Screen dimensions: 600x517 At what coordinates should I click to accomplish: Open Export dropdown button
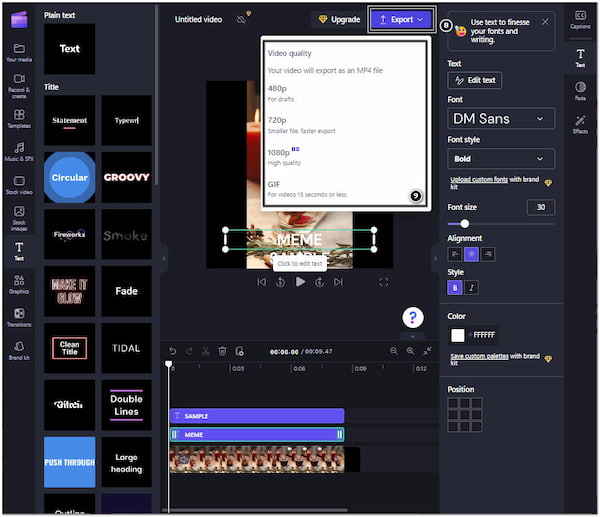401,20
